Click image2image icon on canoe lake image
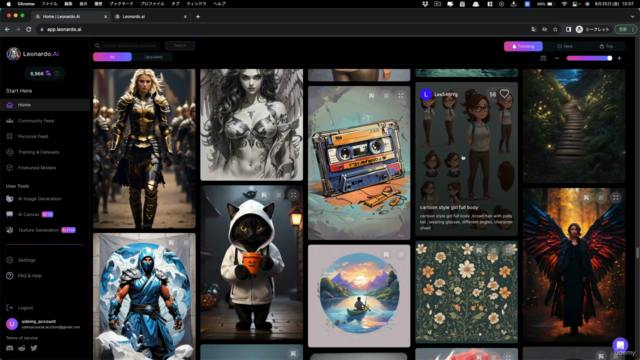The image size is (640, 360). 386,254
